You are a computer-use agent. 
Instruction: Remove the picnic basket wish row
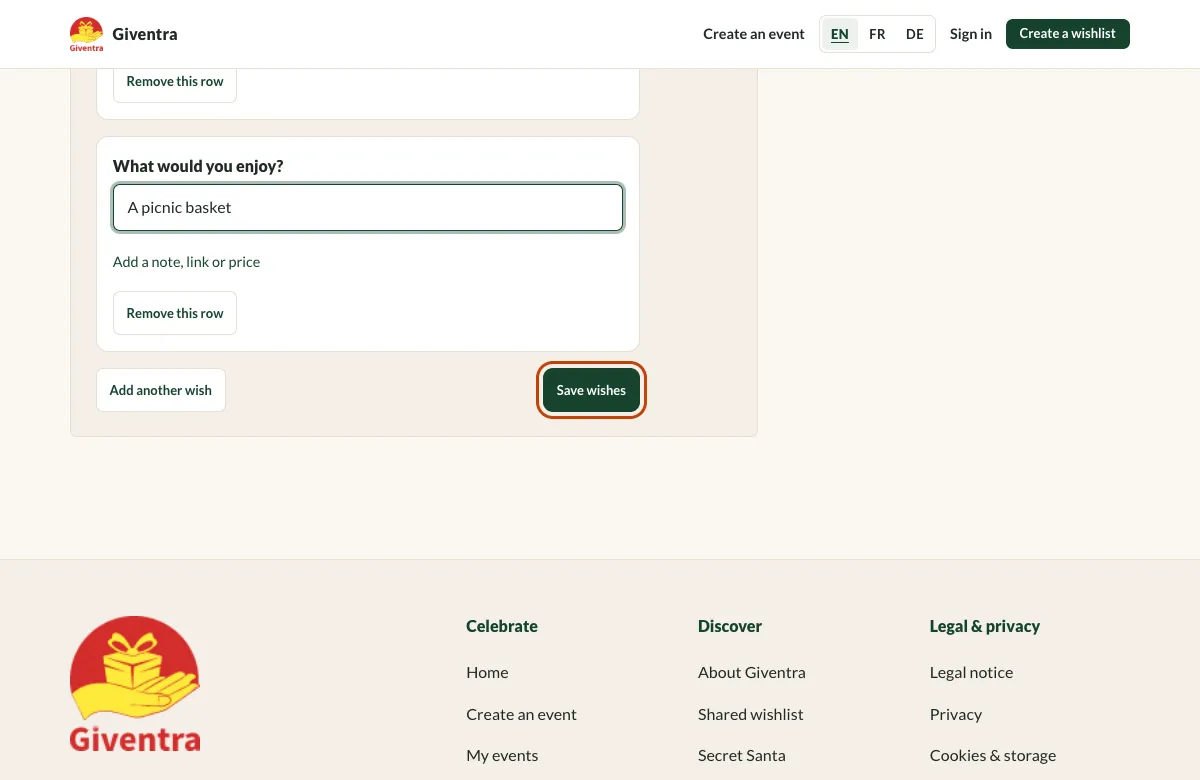[175, 313]
